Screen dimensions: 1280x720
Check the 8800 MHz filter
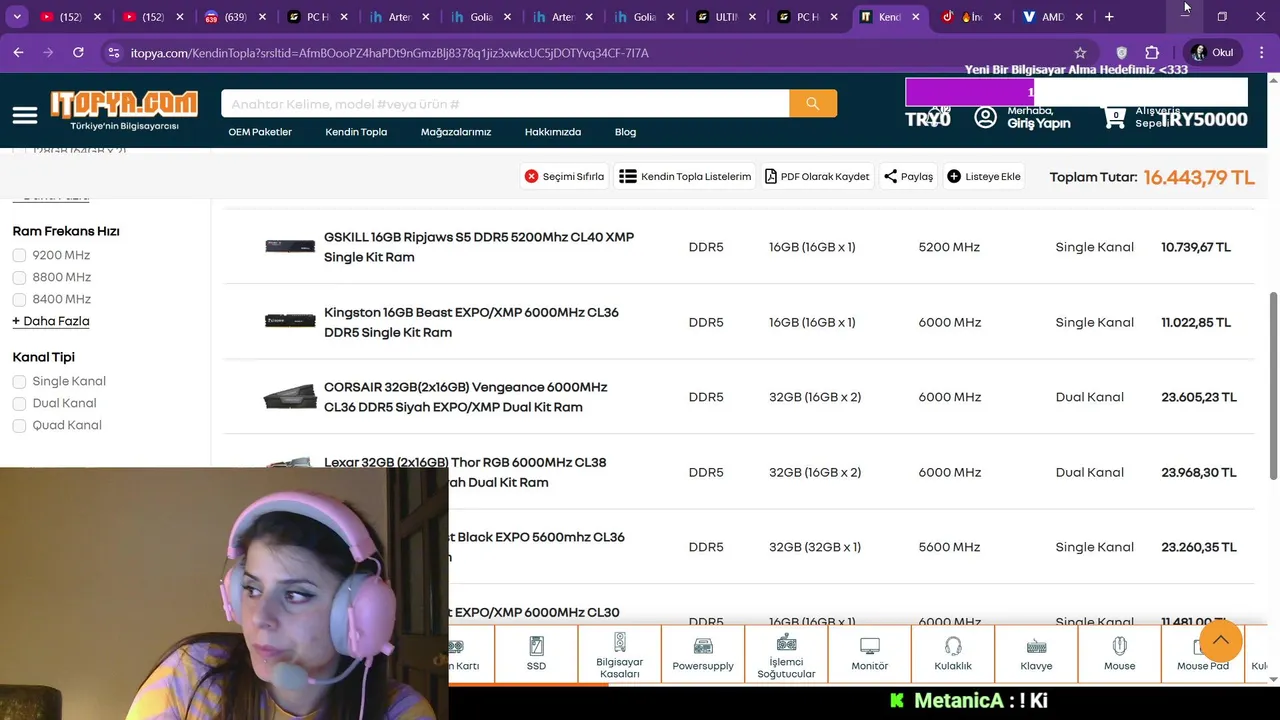pyautogui.click(x=19, y=277)
